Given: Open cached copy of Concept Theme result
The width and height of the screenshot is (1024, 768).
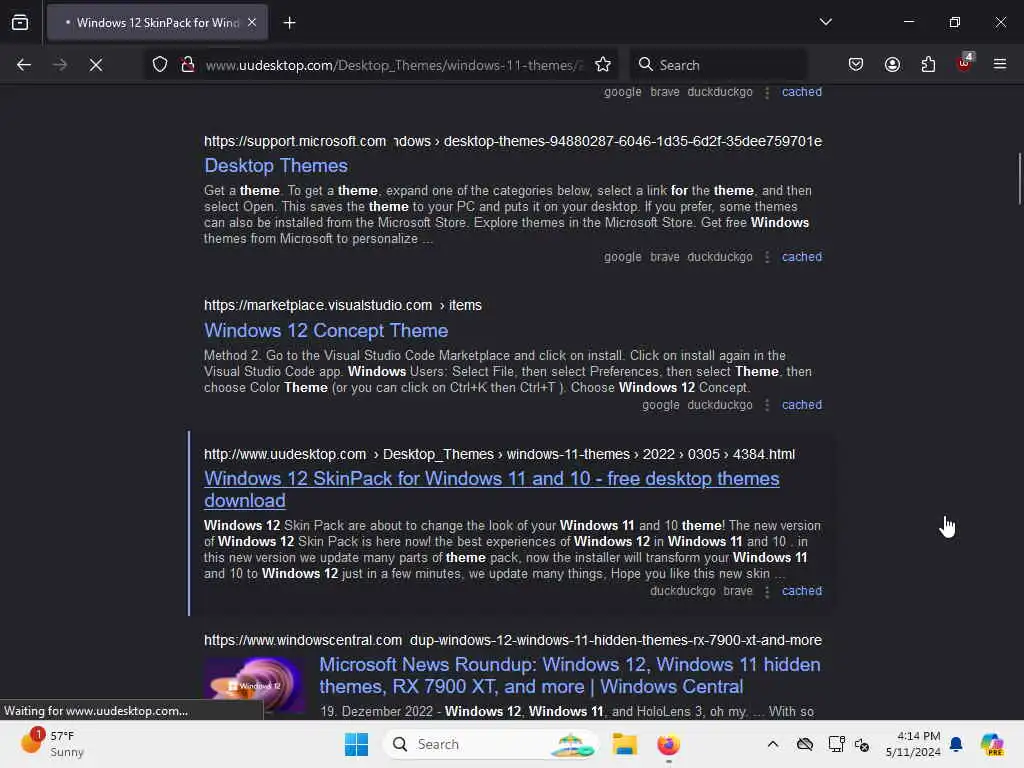Looking at the screenshot, I should coord(802,405).
